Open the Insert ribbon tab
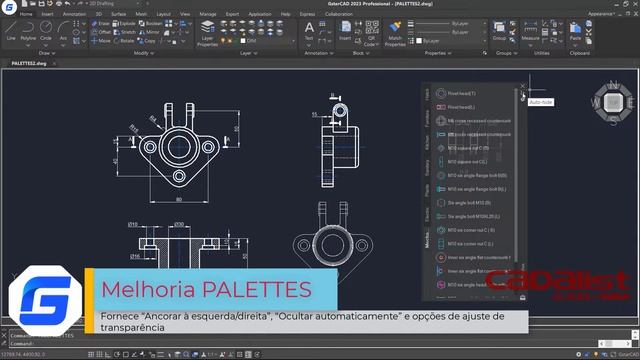This screenshot has width=640, height=360. [47, 14]
